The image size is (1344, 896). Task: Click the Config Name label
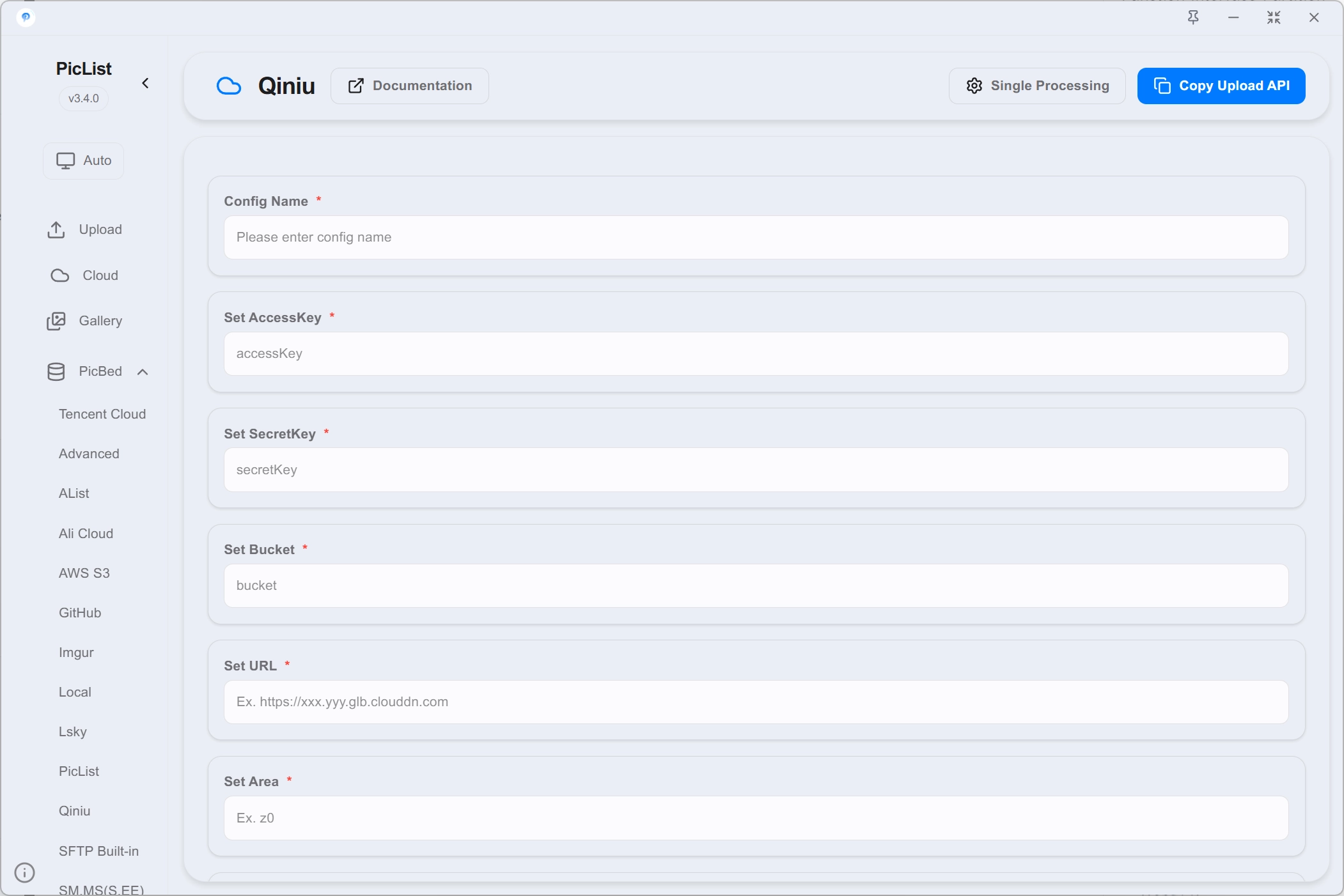(266, 201)
